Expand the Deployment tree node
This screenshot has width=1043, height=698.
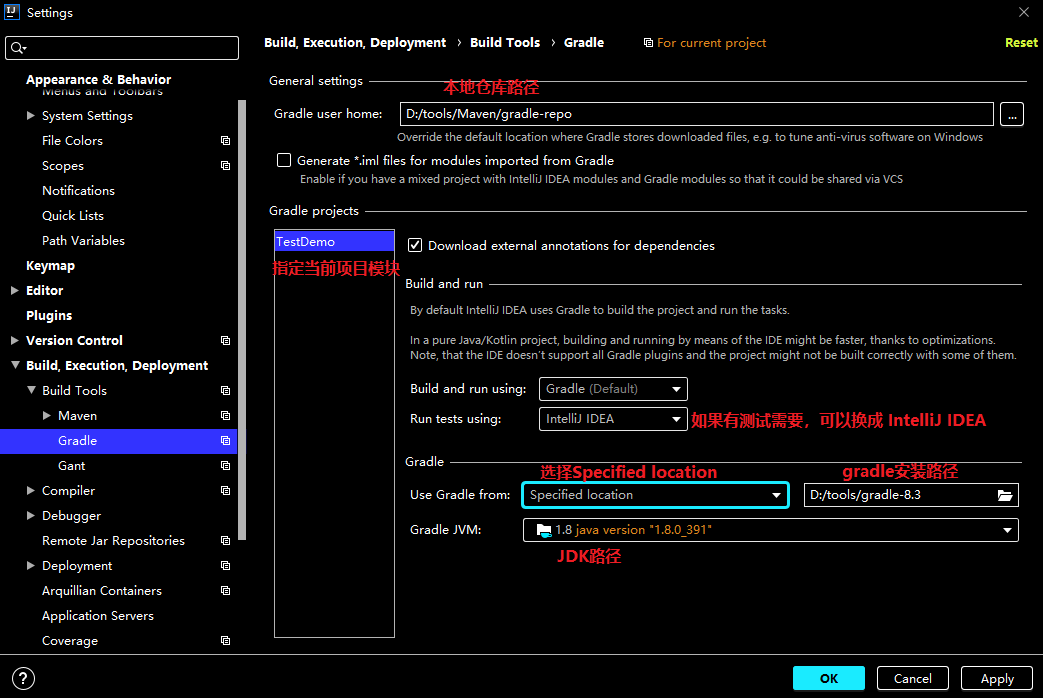31,566
